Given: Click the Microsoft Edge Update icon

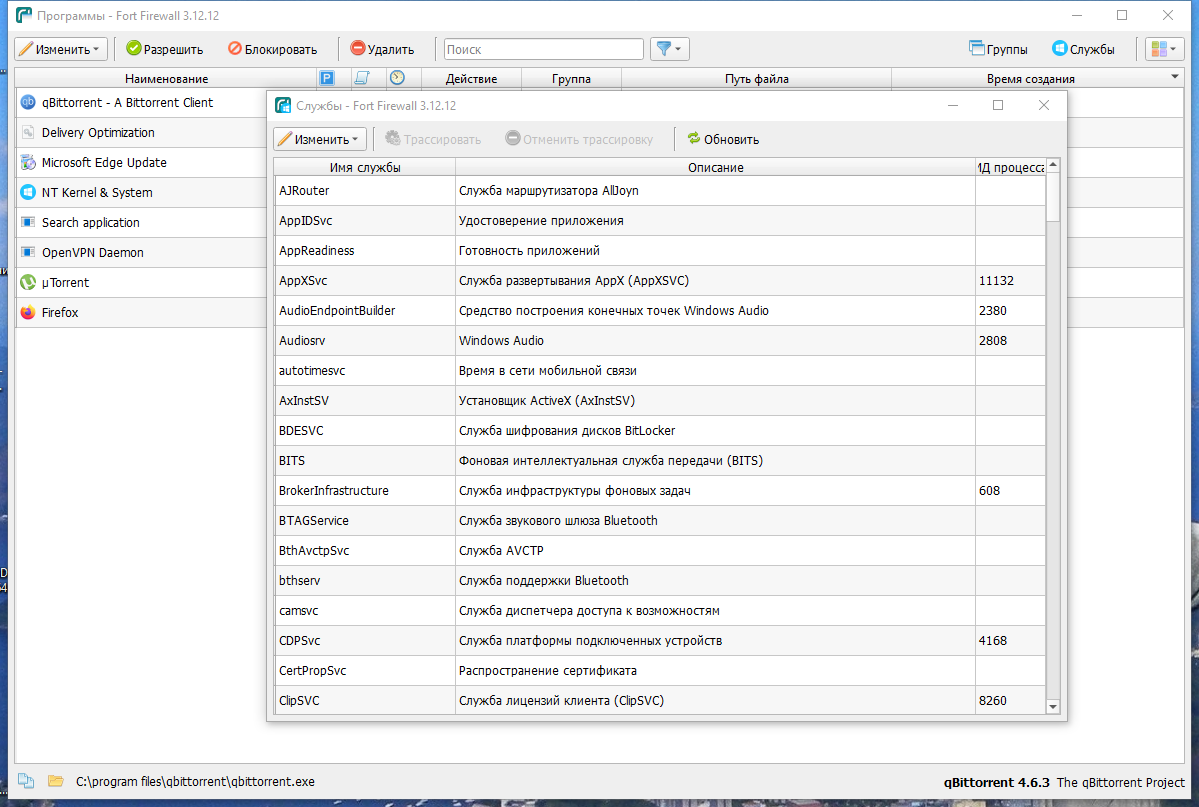Looking at the screenshot, I should [x=28, y=162].
